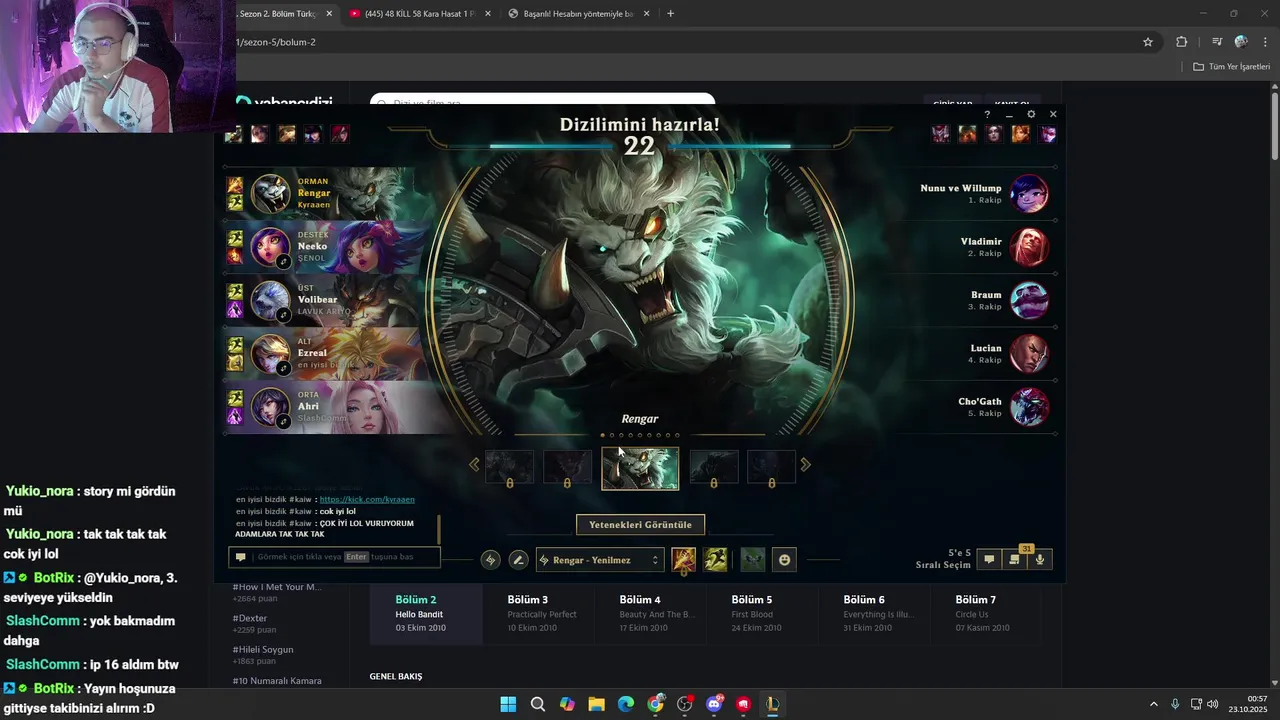Open the ward skin selector icon
Image resolution: width=1280 pixels, height=720 pixels.
753,560
